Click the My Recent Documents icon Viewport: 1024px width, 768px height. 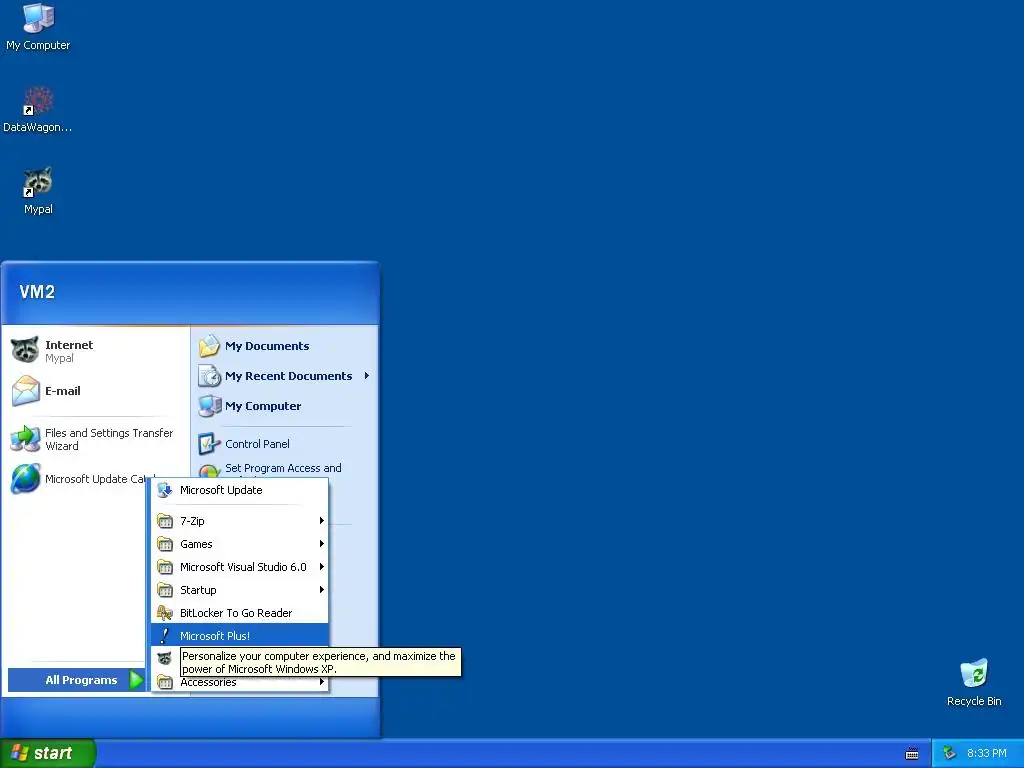pos(210,376)
